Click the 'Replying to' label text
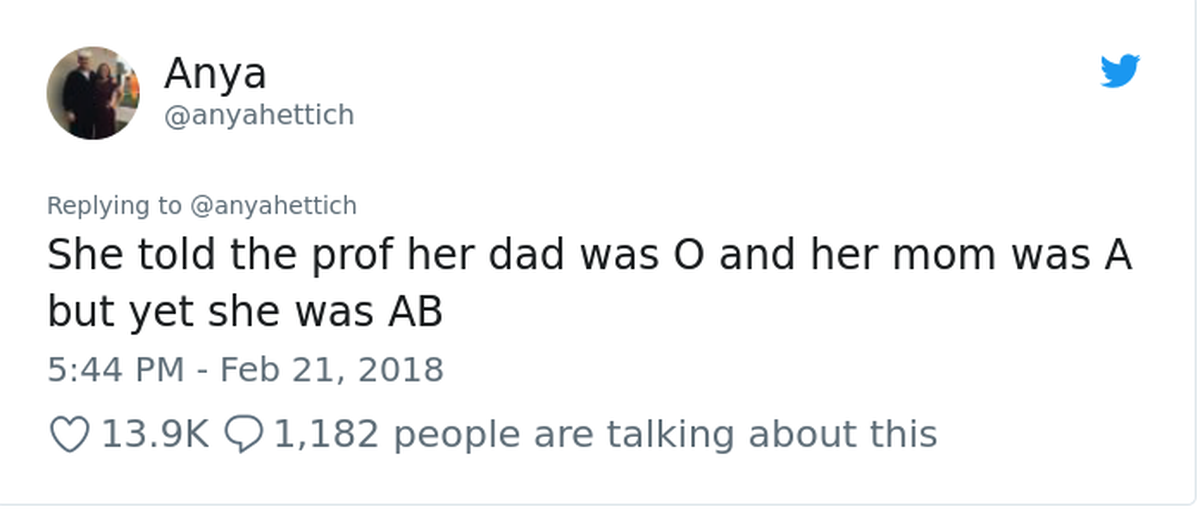This screenshot has width=1200, height=509. coord(115,206)
